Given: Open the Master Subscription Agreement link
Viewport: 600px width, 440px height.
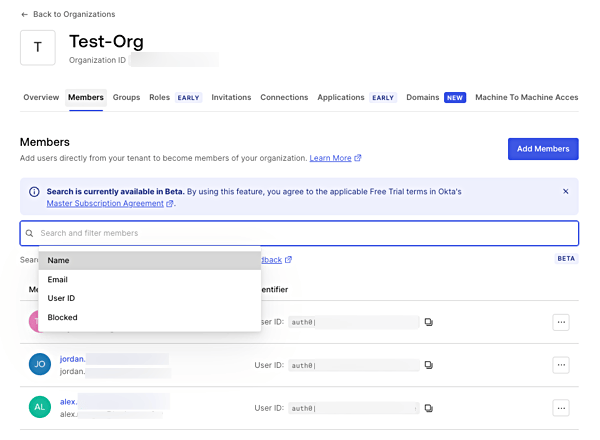Looking at the screenshot, I should (105, 203).
